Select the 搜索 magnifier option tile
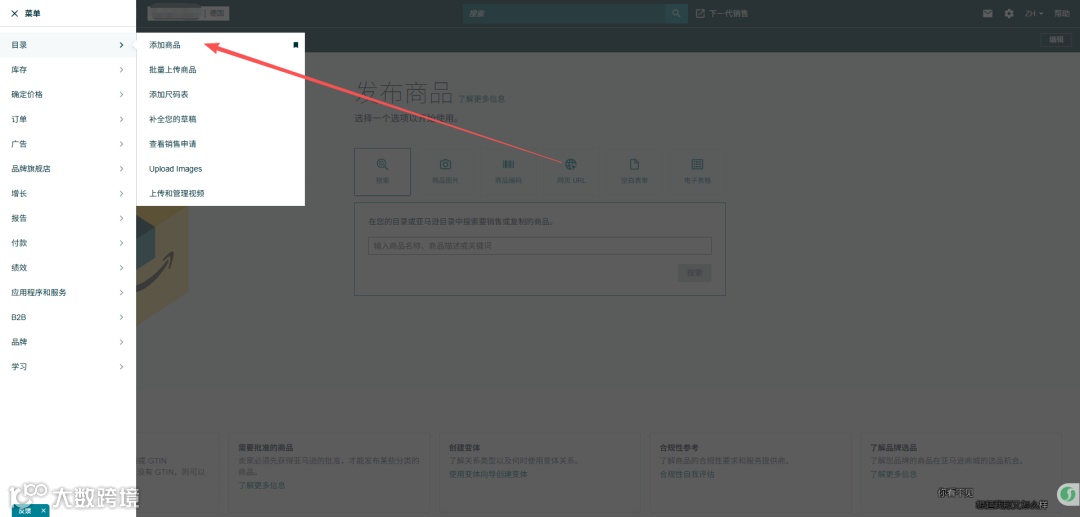1080x517 pixels. click(x=382, y=171)
